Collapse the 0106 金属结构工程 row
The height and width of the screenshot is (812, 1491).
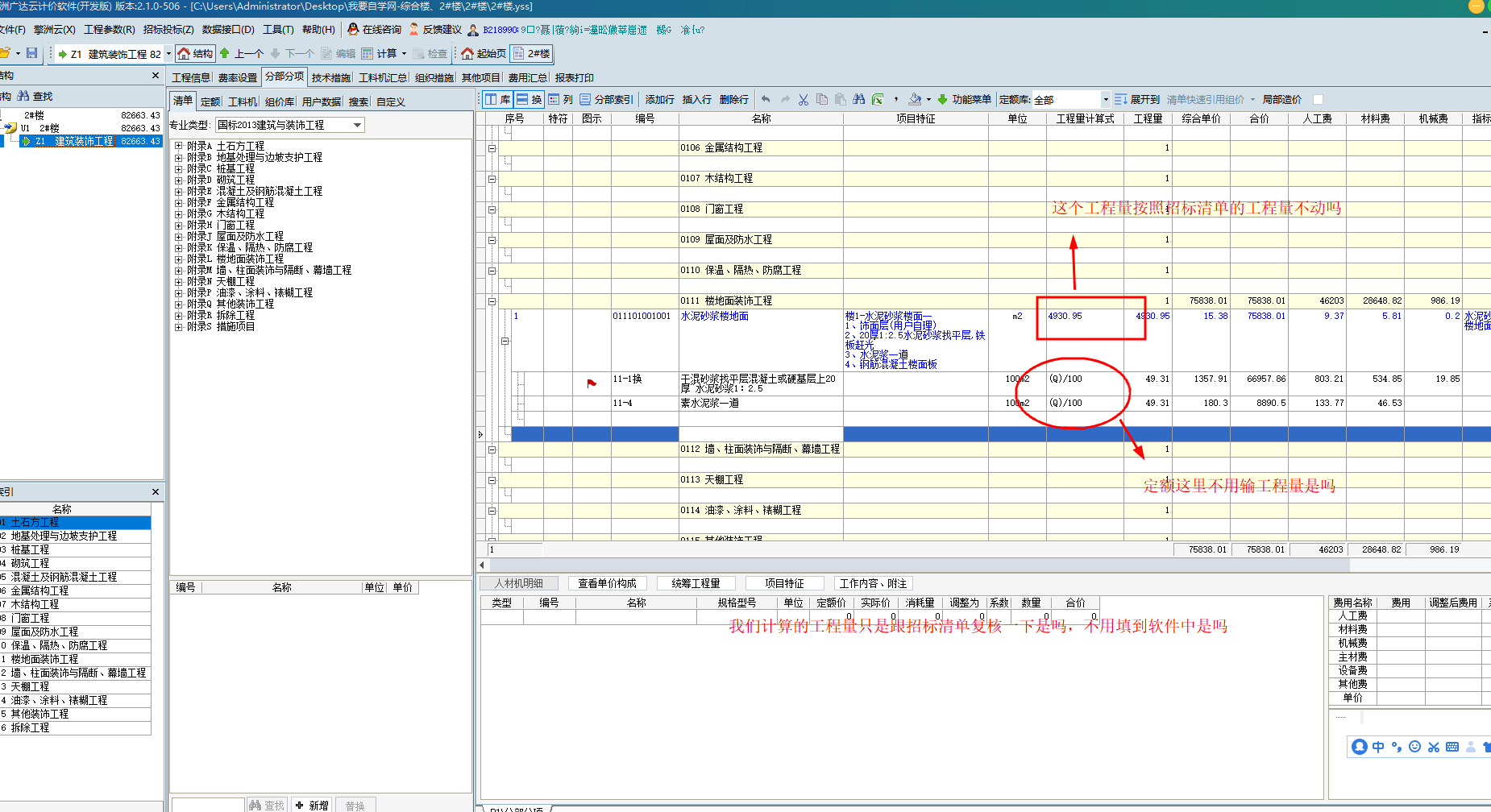click(492, 148)
